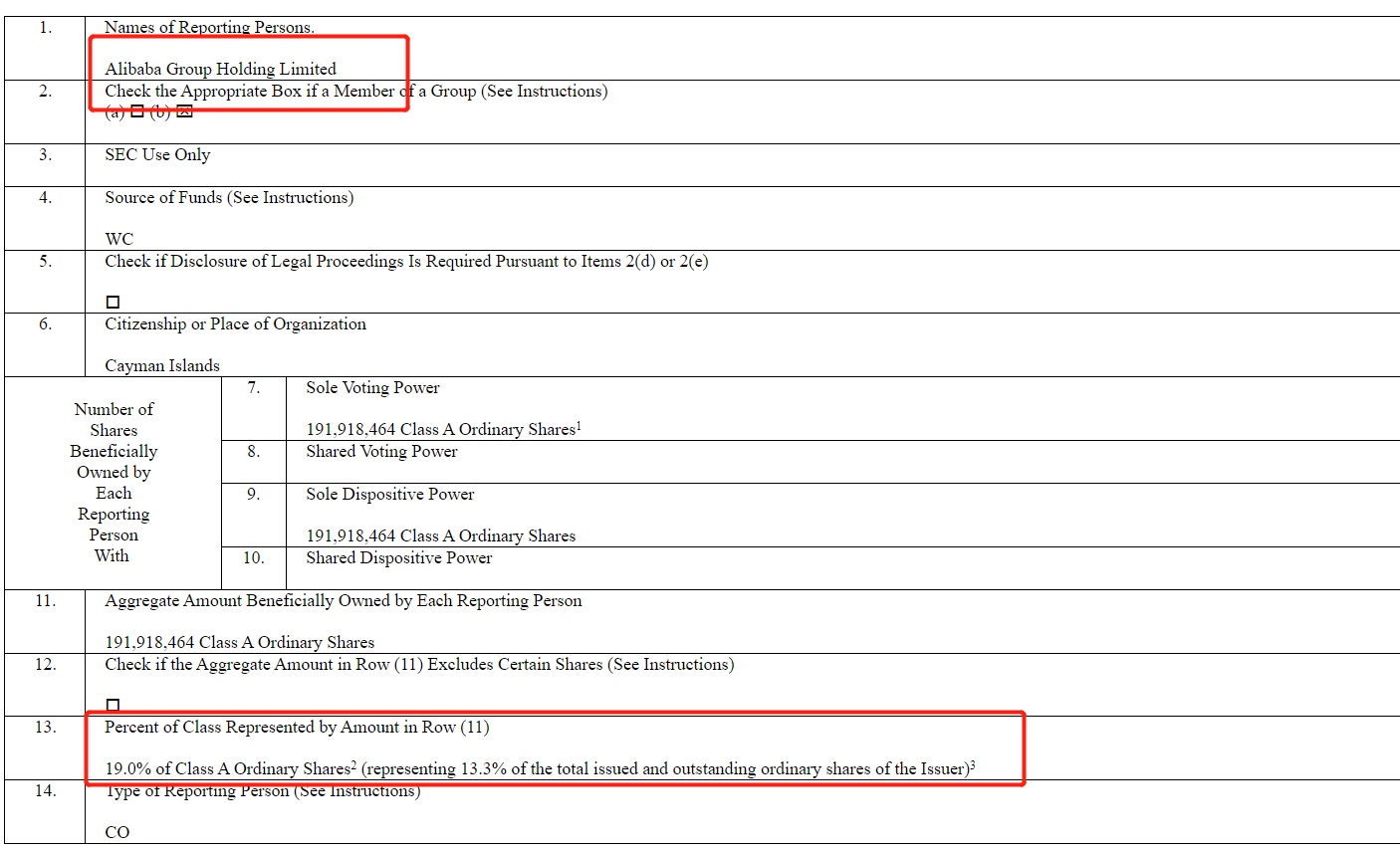Click "Source of Funds (See Instructions)" label
1400x853 pixels.
(x=229, y=198)
